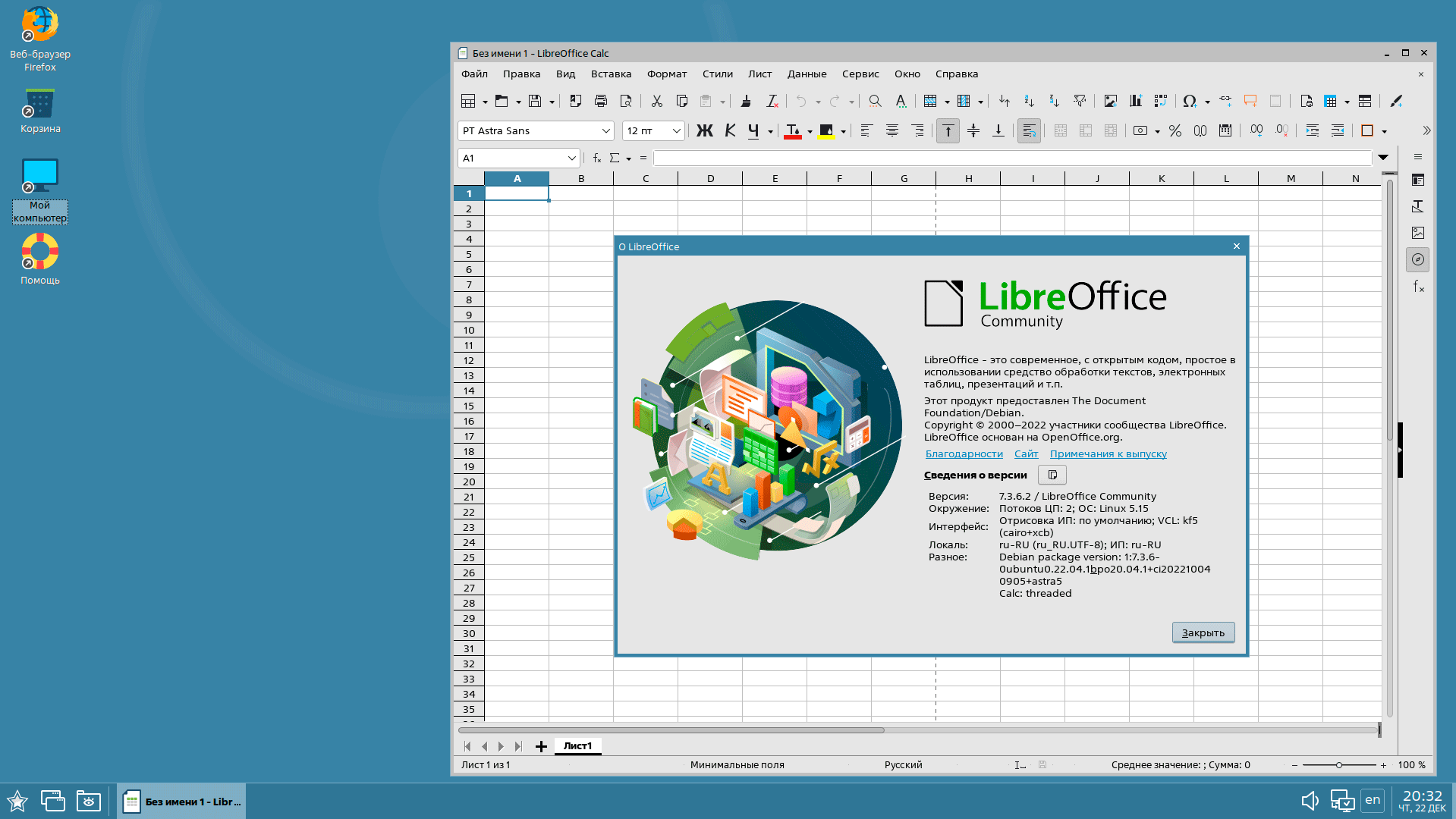This screenshot has width=1456, height=819.
Task: Select the Лист1 sheet tab
Action: (577, 745)
